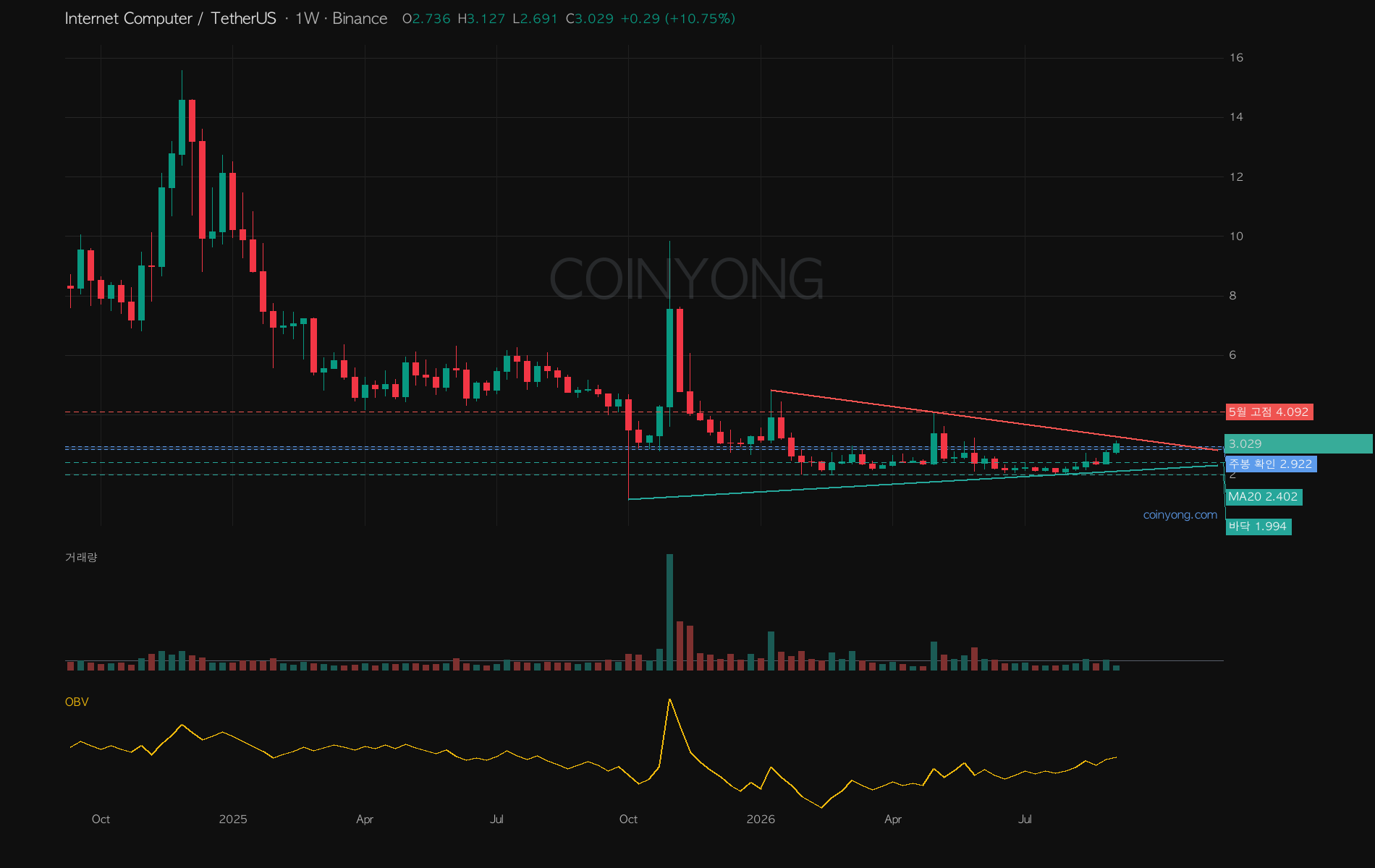Click the Binance exchange label
The height and width of the screenshot is (868, 1375).
click(360, 19)
